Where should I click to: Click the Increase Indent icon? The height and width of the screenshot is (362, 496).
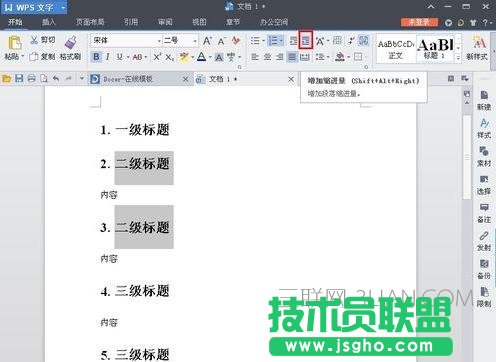coord(306,40)
